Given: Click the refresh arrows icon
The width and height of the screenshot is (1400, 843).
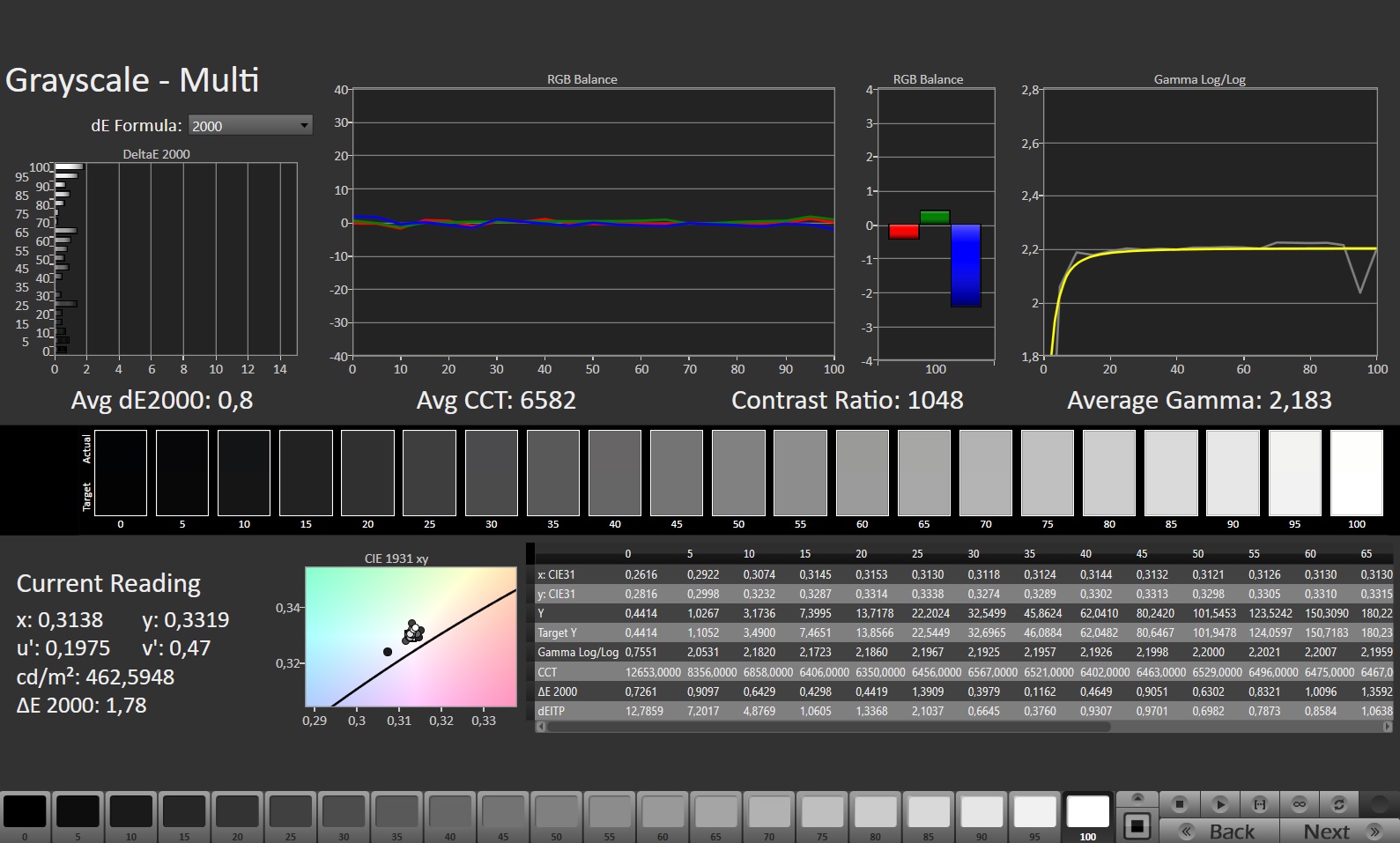Looking at the screenshot, I should tap(1338, 804).
